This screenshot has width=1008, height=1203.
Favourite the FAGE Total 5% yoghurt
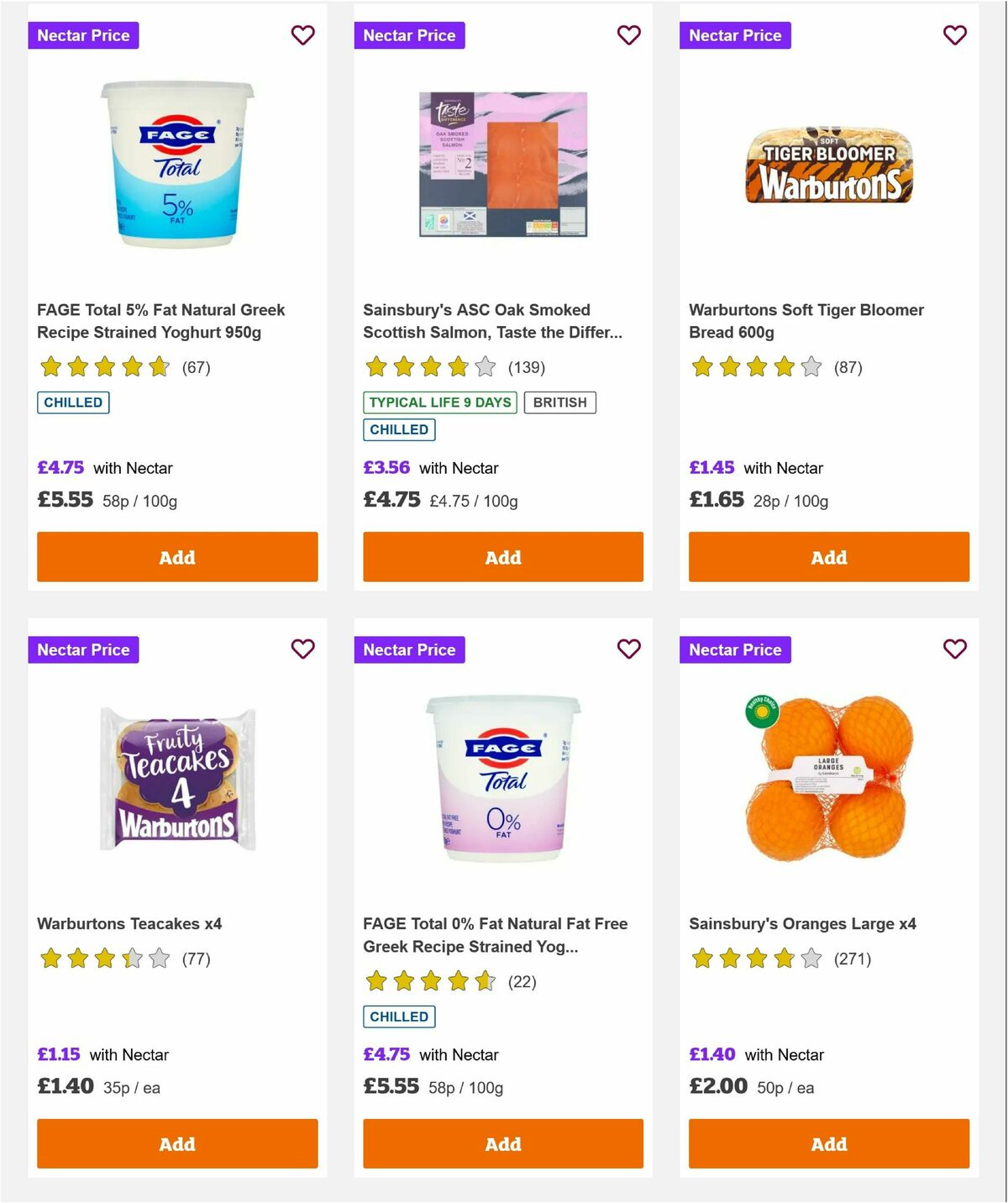pyautogui.click(x=302, y=35)
